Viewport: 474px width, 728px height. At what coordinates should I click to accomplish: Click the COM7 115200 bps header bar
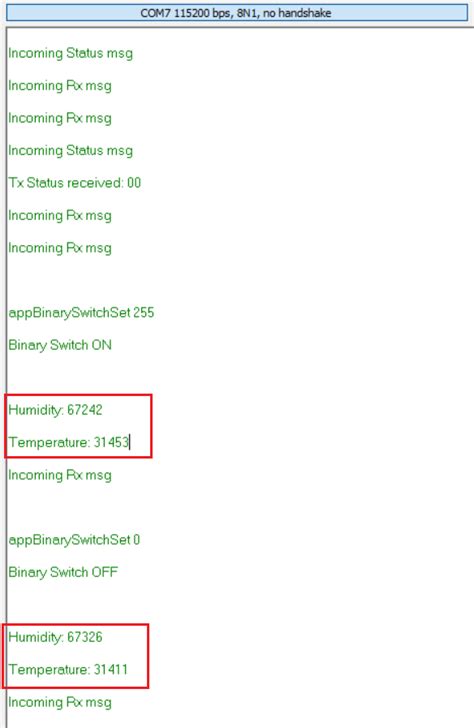click(x=237, y=13)
